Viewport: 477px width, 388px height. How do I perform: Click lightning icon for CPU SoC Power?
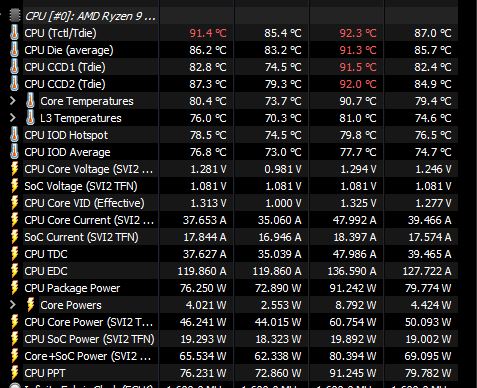(x=14, y=339)
